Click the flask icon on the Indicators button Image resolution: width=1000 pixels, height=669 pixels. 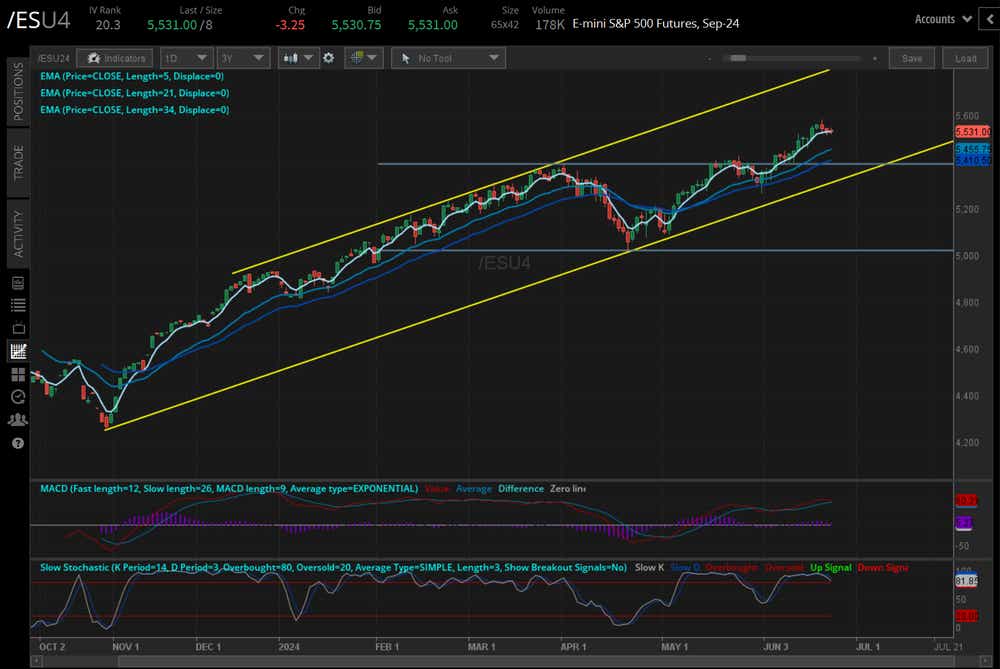point(94,58)
